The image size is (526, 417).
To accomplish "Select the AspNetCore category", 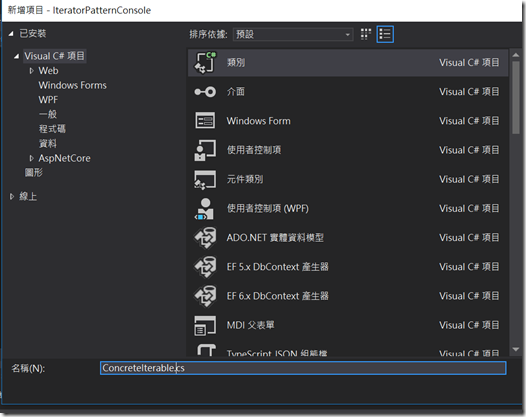I will 64,158.
